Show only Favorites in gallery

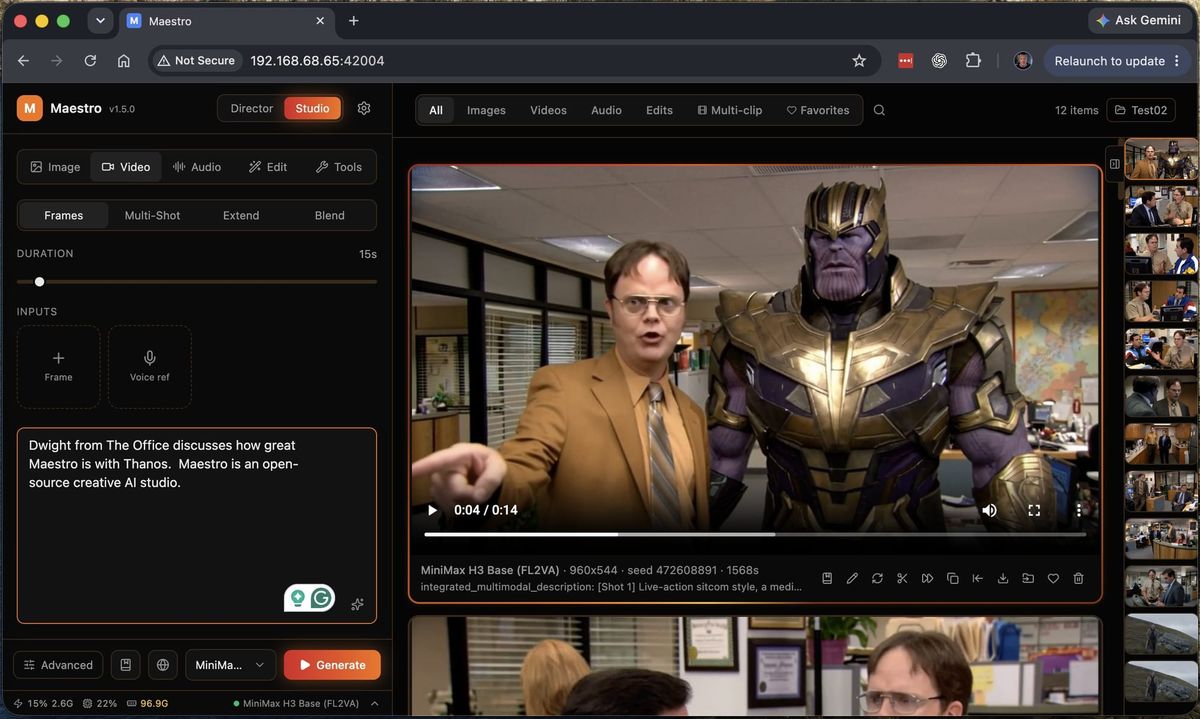(817, 110)
